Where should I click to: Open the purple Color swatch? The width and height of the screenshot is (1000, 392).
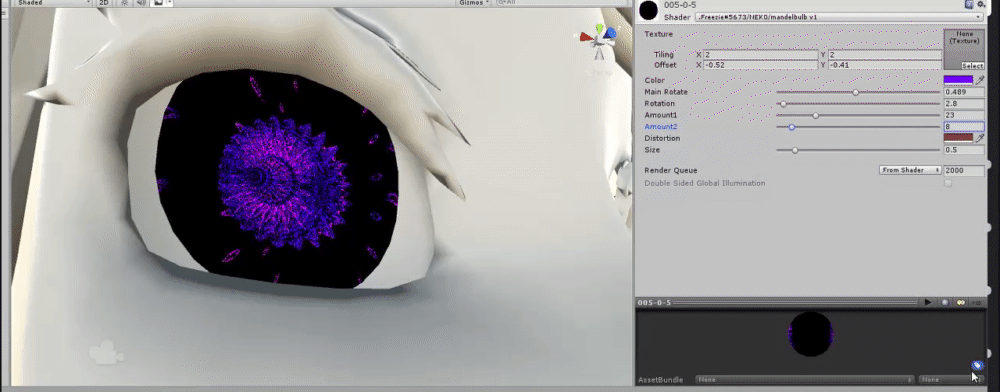click(959, 80)
